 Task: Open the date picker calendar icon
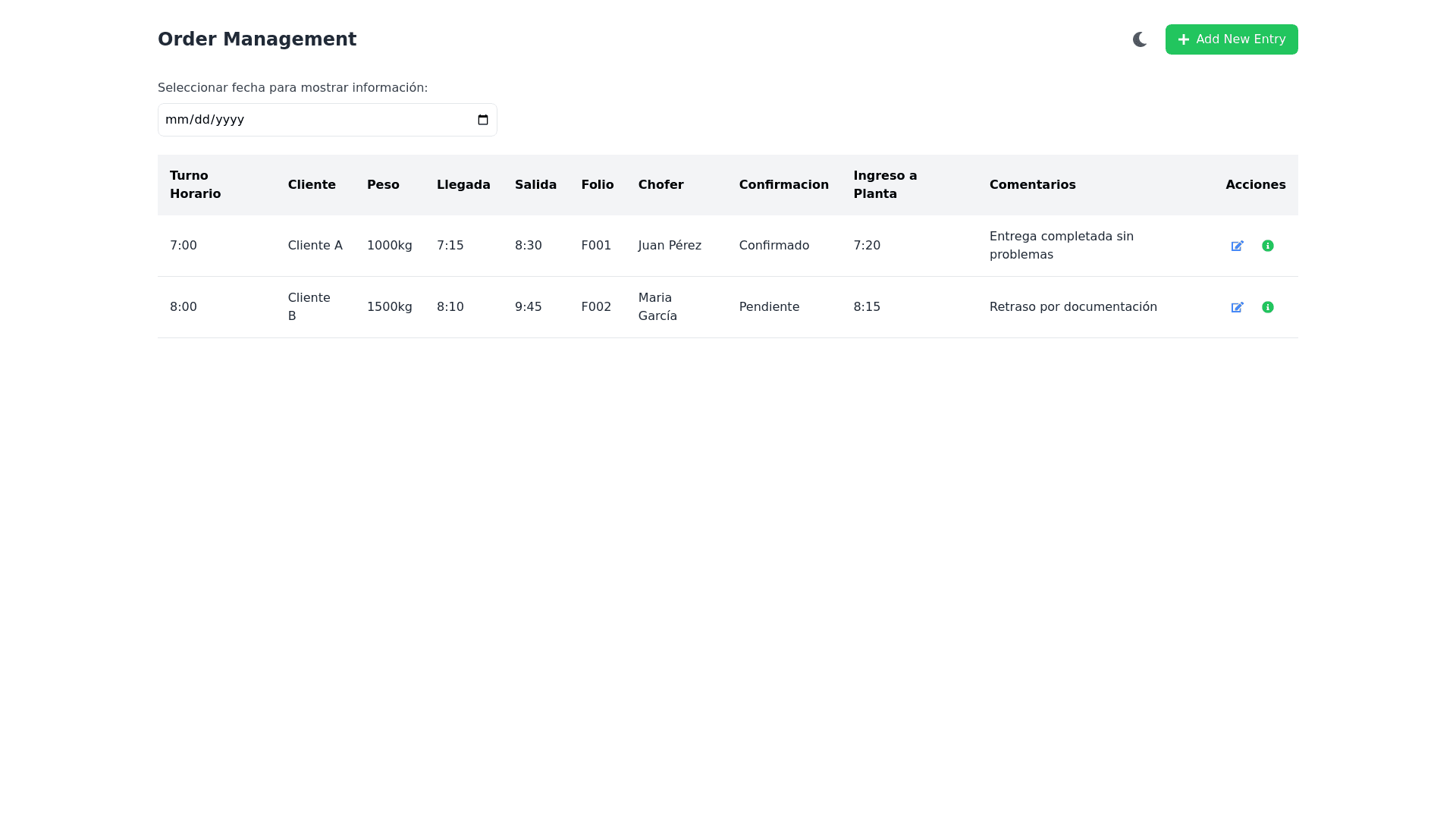click(x=483, y=120)
